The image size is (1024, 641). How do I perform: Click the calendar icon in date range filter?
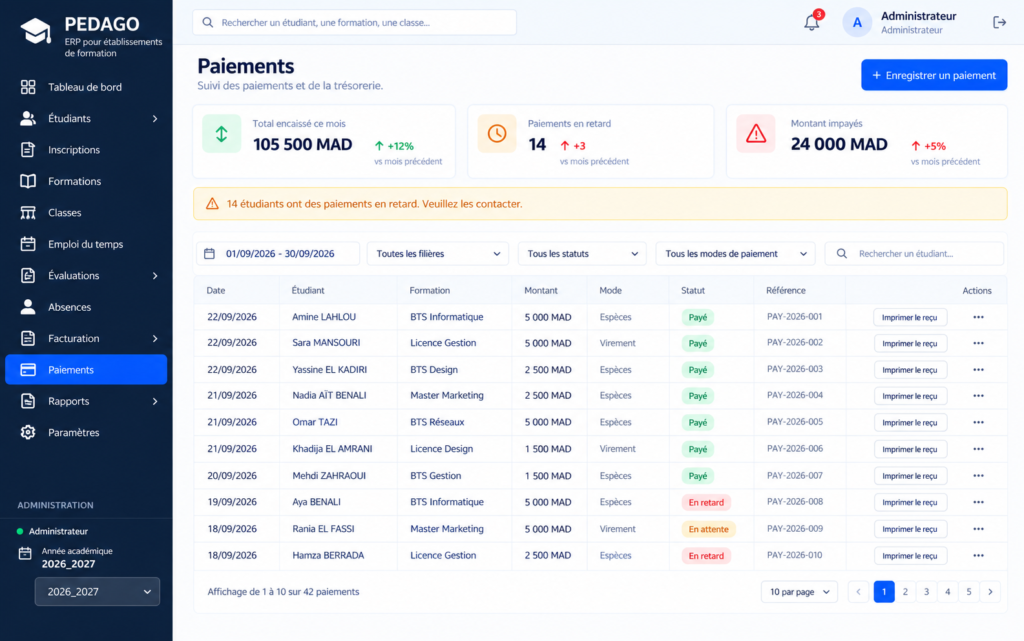point(209,253)
